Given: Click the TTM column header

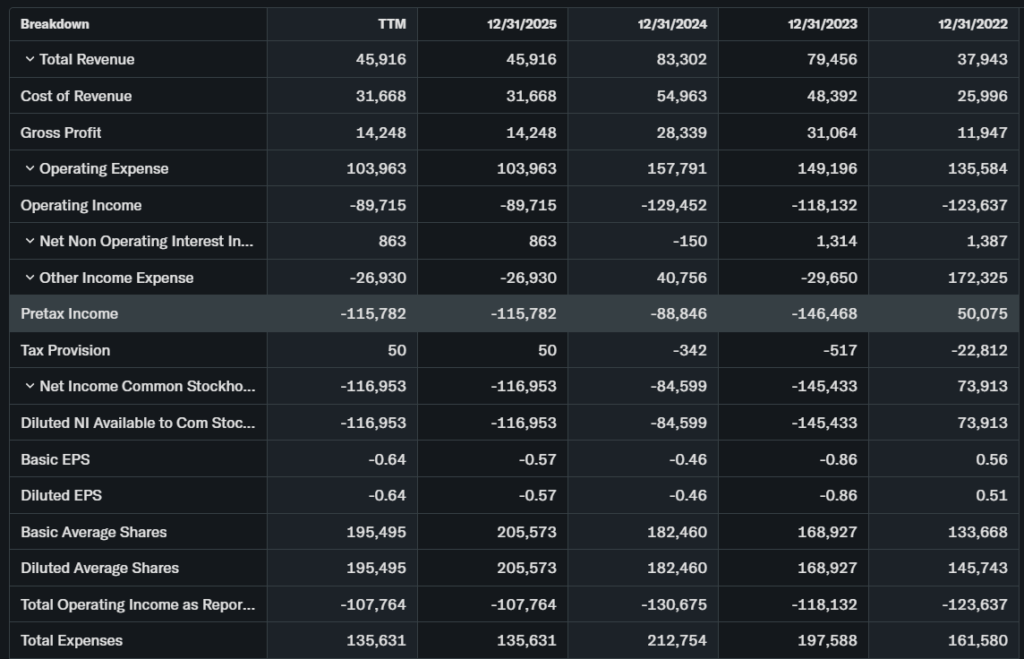Looking at the screenshot, I should [x=393, y=24].
